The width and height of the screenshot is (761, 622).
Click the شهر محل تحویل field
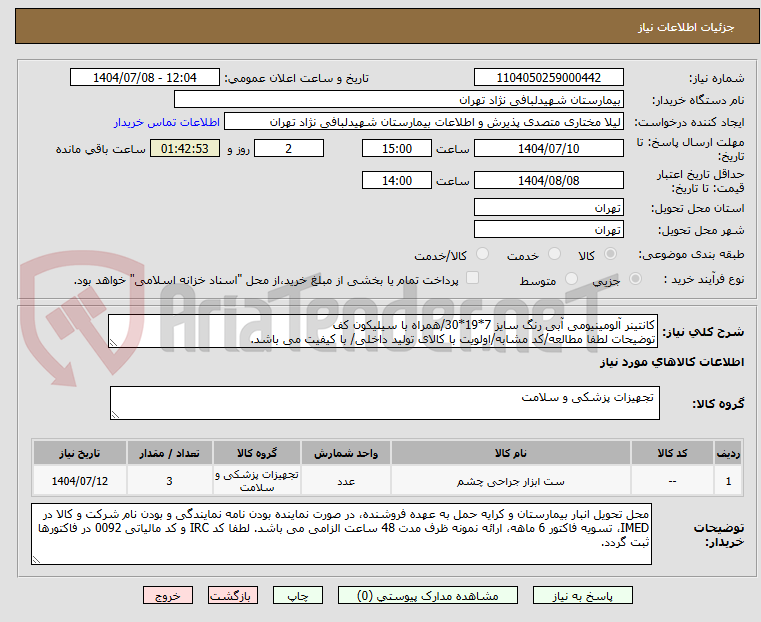click(548, 229)
